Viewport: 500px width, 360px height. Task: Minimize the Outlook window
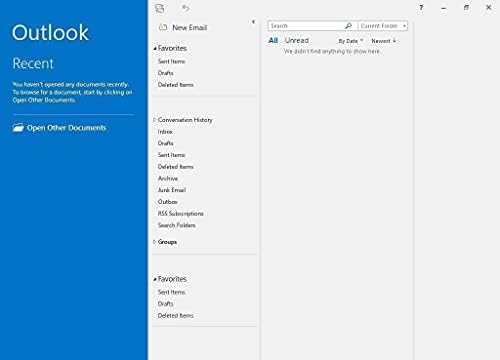click(x=444, y=8)
